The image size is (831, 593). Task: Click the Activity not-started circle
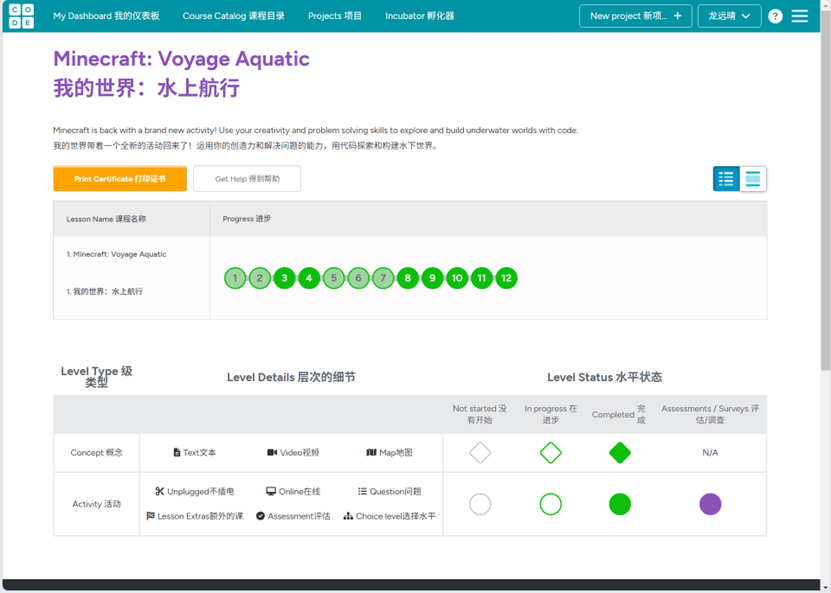[x=480, y=504]
